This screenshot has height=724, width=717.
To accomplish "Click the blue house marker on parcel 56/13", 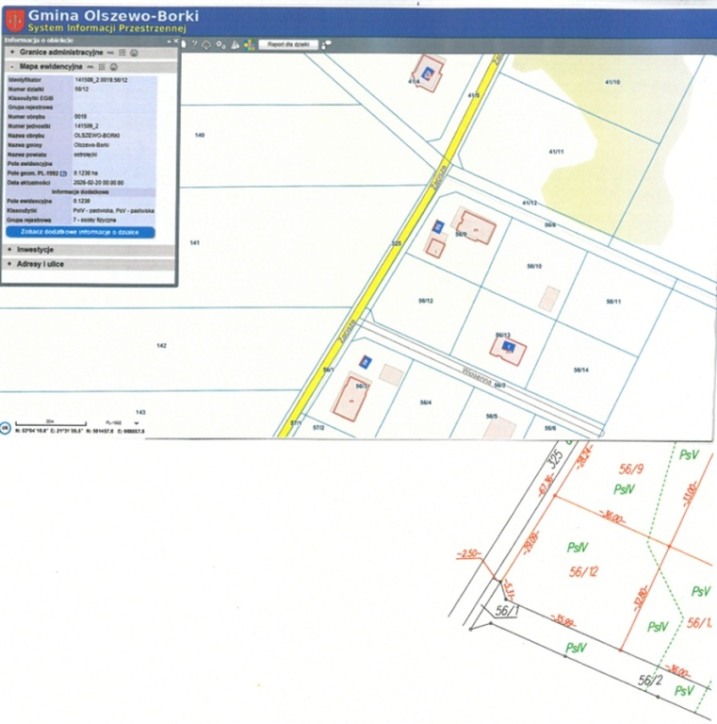I will tap(509, 346).
